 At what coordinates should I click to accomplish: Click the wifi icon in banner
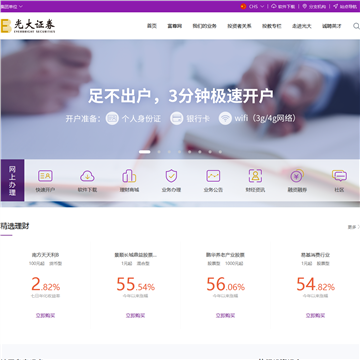coord(225,118)
